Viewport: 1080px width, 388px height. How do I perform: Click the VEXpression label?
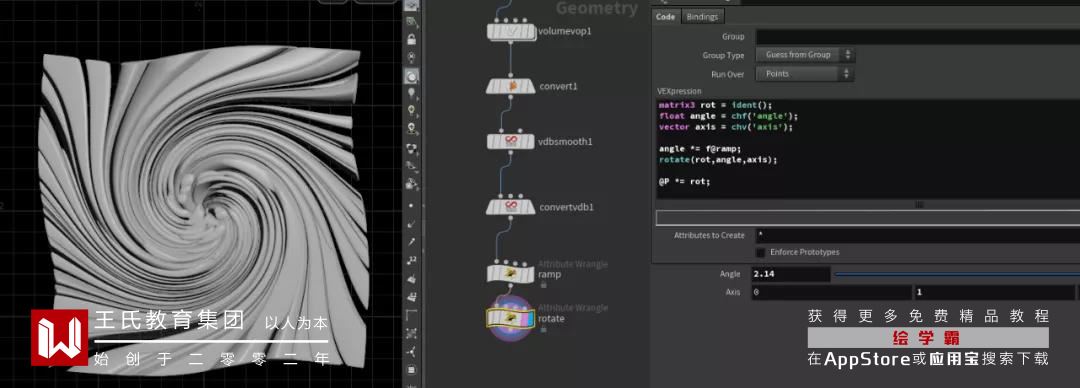678,91
